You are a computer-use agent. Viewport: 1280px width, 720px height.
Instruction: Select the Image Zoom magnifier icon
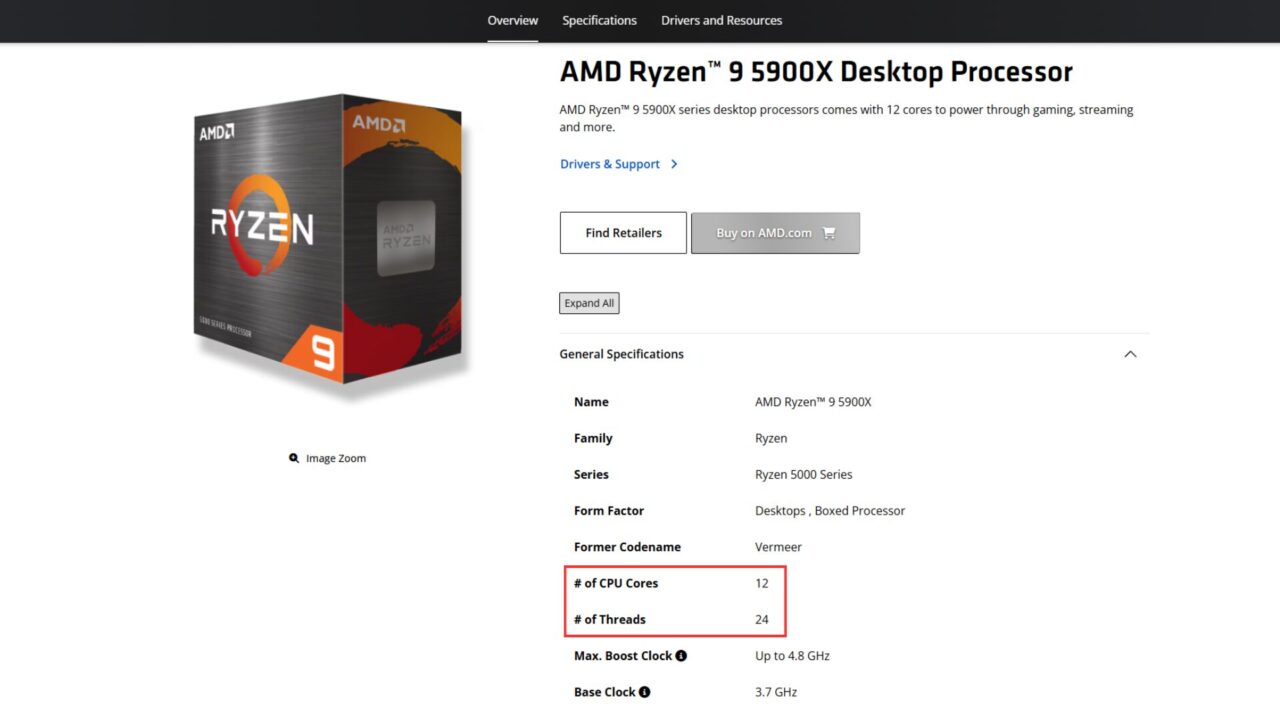(x=293, y=457)
